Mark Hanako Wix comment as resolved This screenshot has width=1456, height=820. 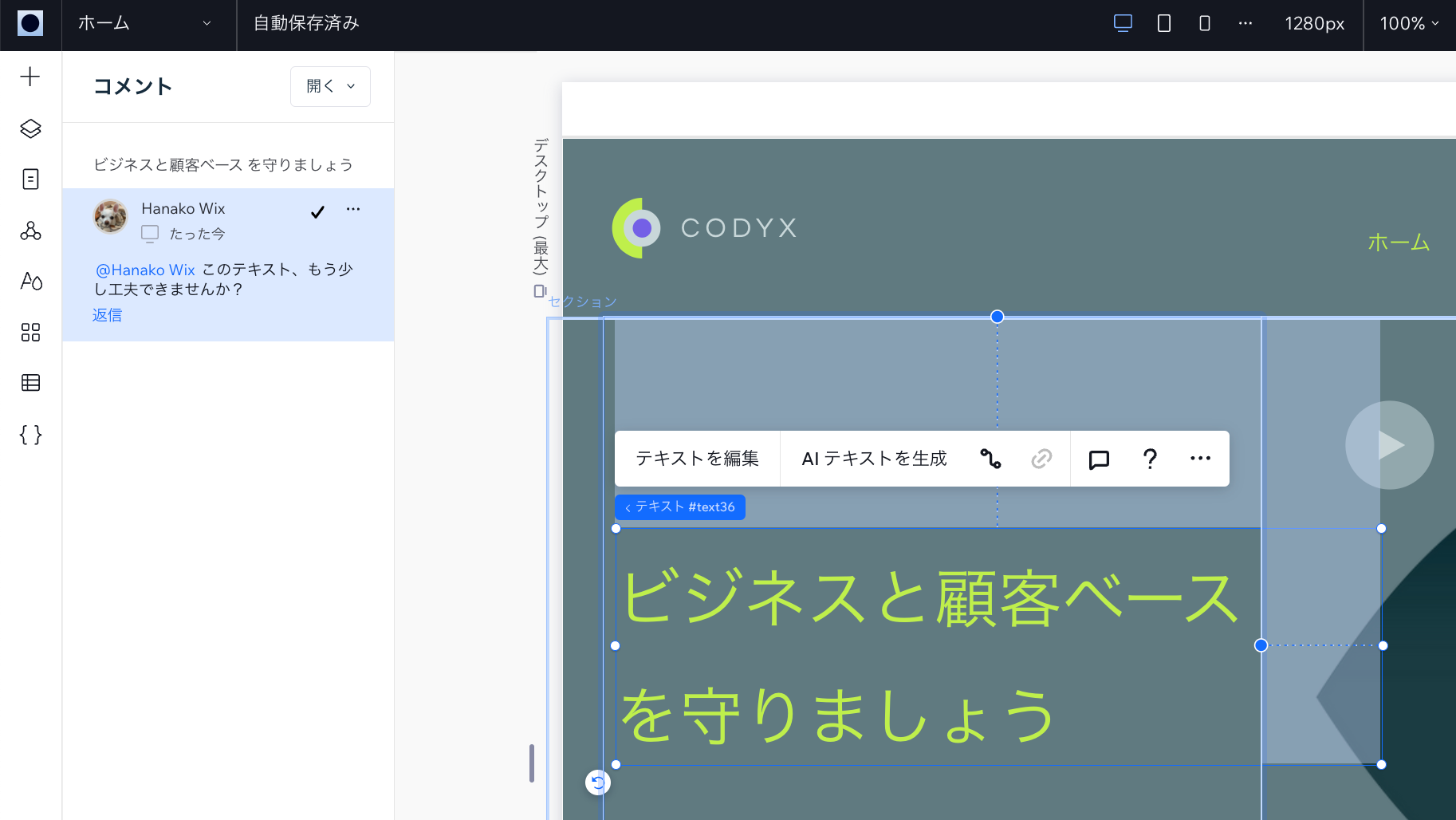[x=317, y=211]
